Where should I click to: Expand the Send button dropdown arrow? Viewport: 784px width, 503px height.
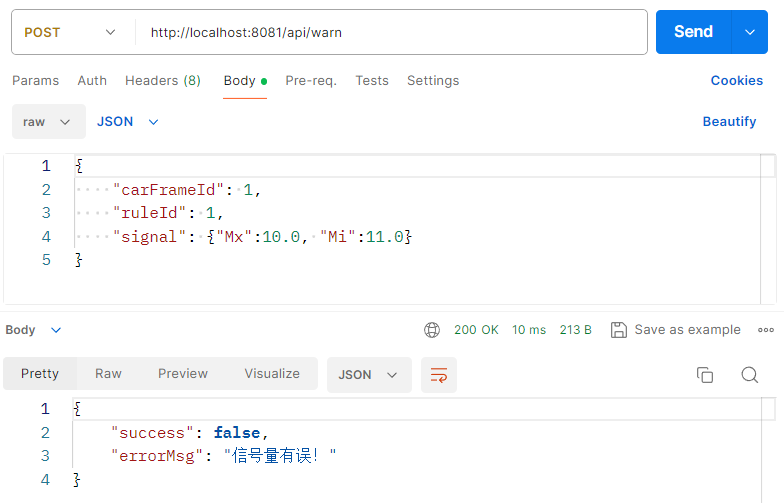tap(750, 32)
